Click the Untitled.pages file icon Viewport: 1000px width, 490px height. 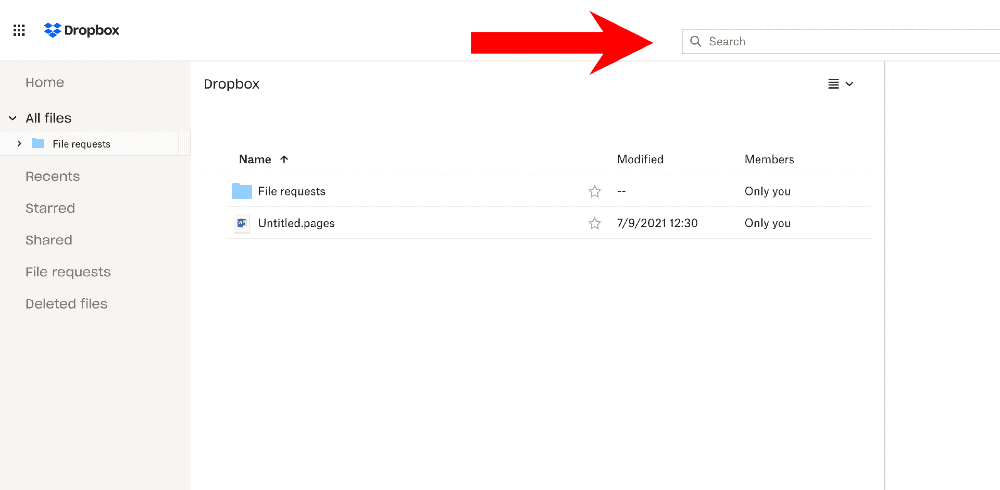[x=242, y=223]
